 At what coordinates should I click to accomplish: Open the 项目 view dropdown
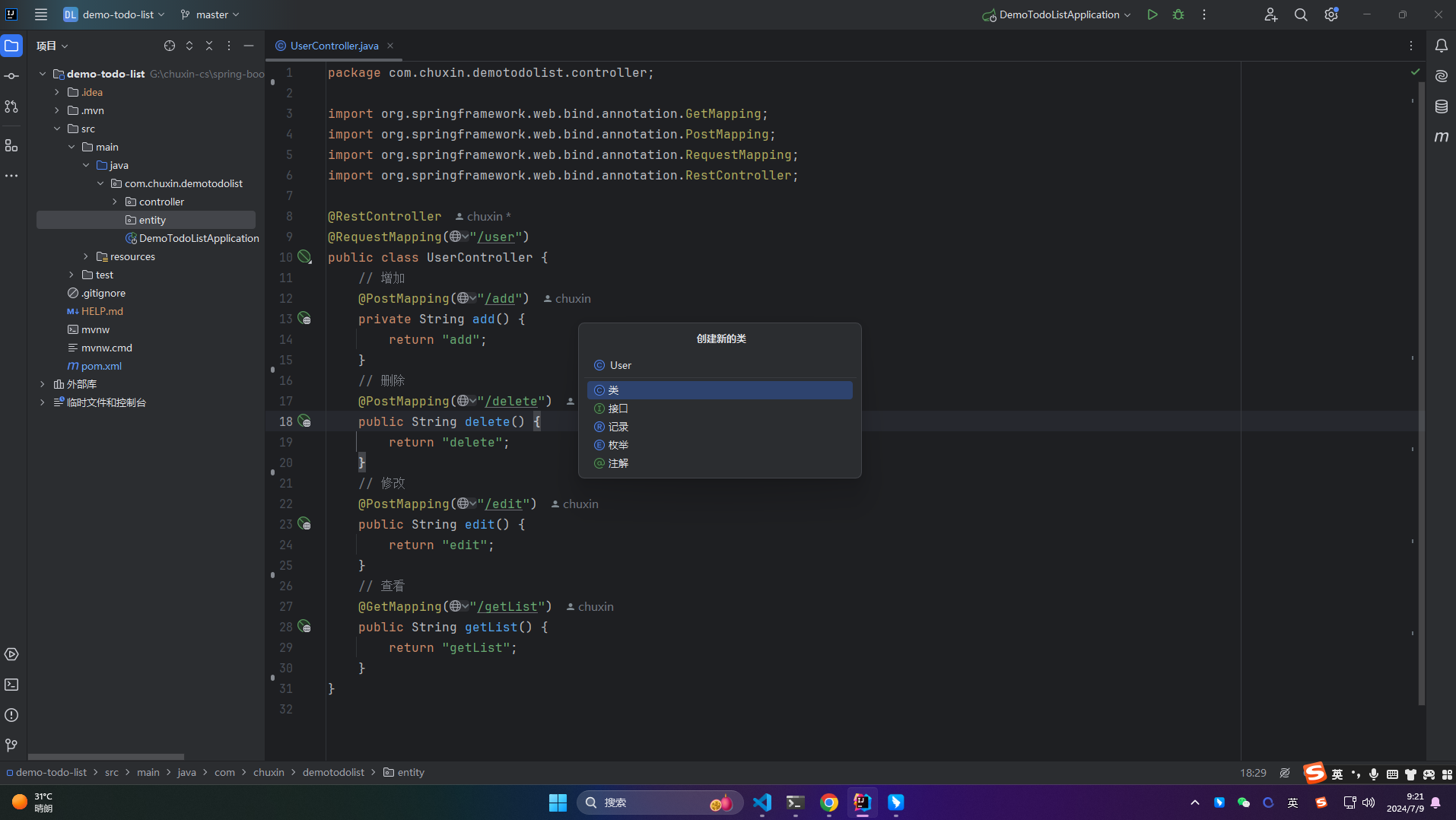52,46
